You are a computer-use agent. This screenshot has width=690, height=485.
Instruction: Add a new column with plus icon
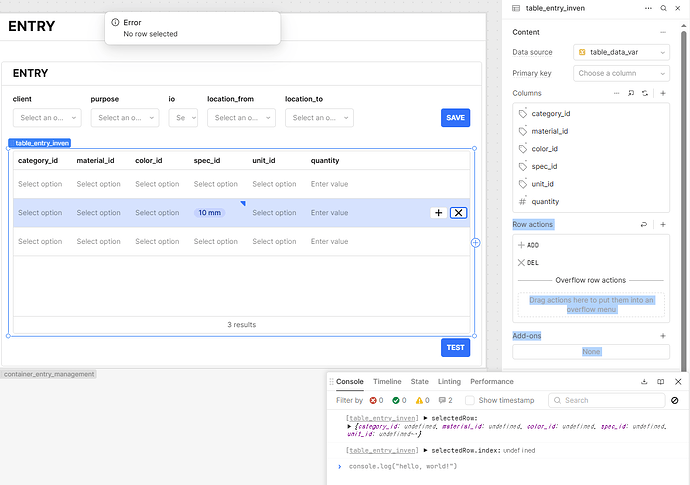(663, 93)
